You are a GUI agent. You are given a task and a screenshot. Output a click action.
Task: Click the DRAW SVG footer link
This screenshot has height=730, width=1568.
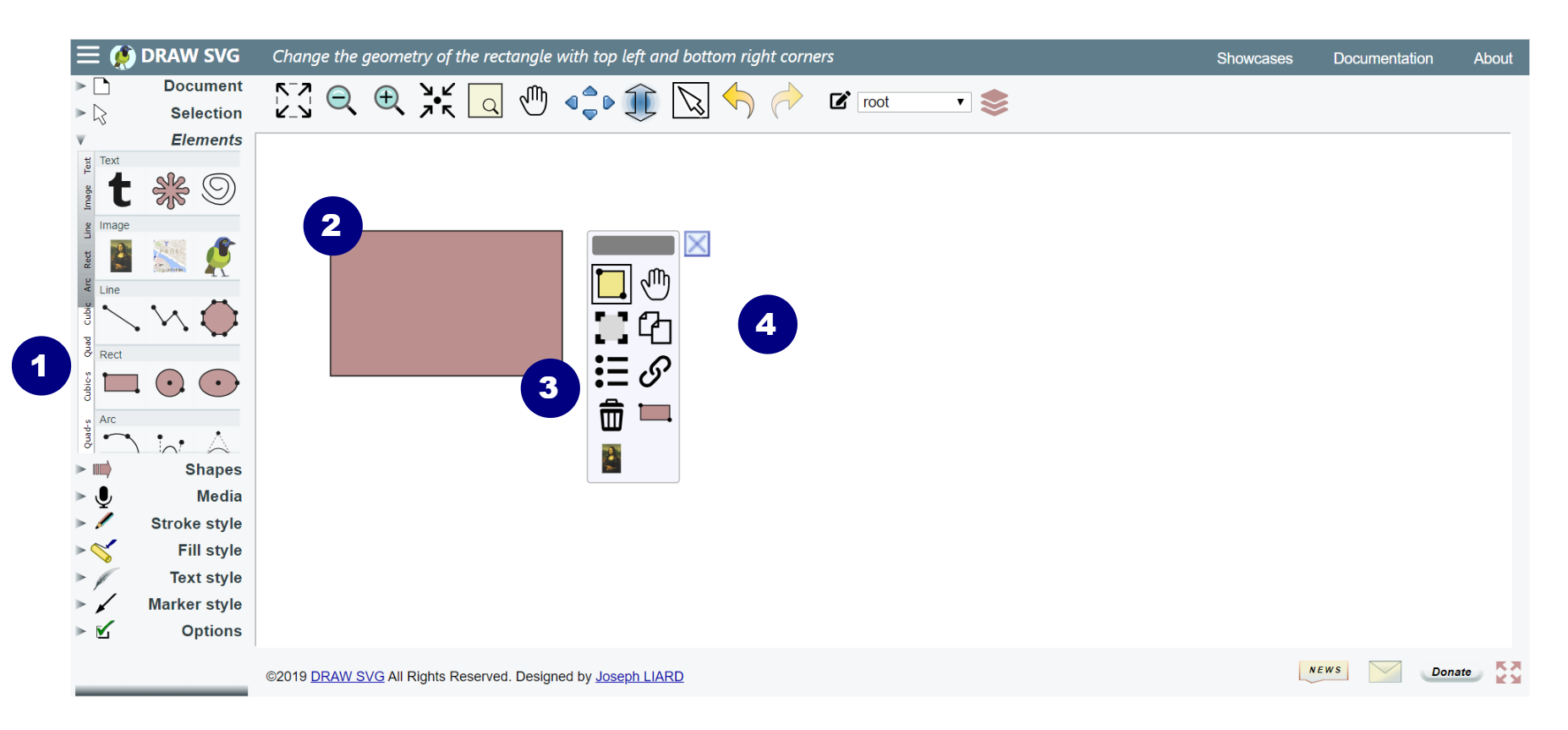point(348,677)
